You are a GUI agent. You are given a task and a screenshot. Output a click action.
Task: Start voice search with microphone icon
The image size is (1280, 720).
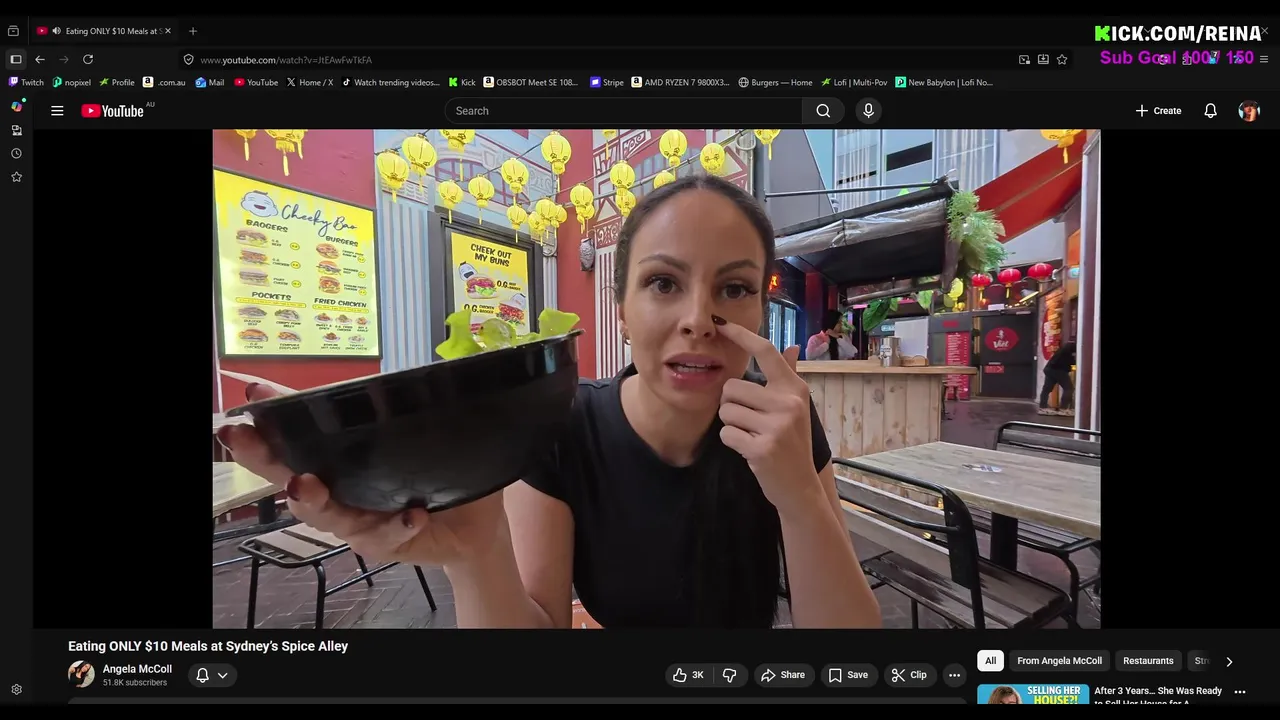(868, 111)
